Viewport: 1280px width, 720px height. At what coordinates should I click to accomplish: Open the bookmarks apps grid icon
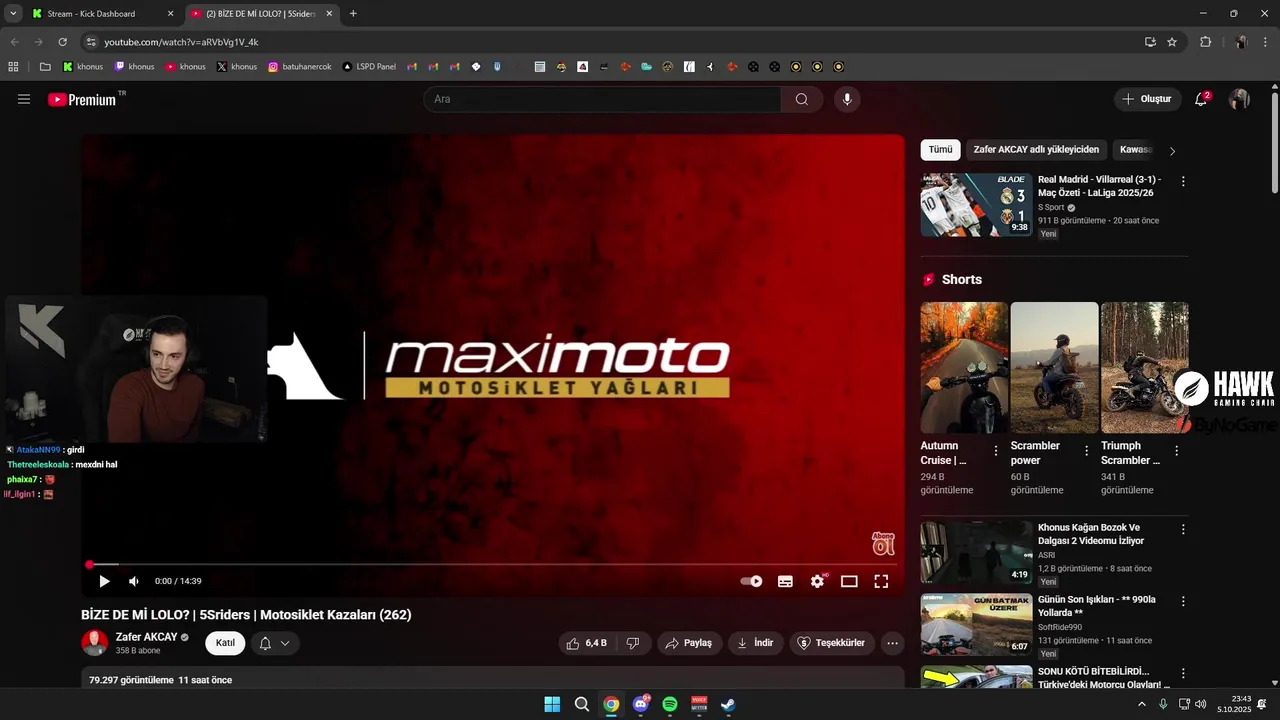pyautogui.click(x=13, y=67)
